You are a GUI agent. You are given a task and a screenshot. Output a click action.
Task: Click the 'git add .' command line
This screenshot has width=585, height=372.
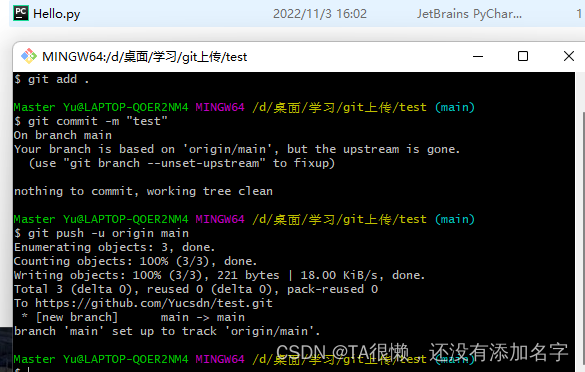click(51, 79)
